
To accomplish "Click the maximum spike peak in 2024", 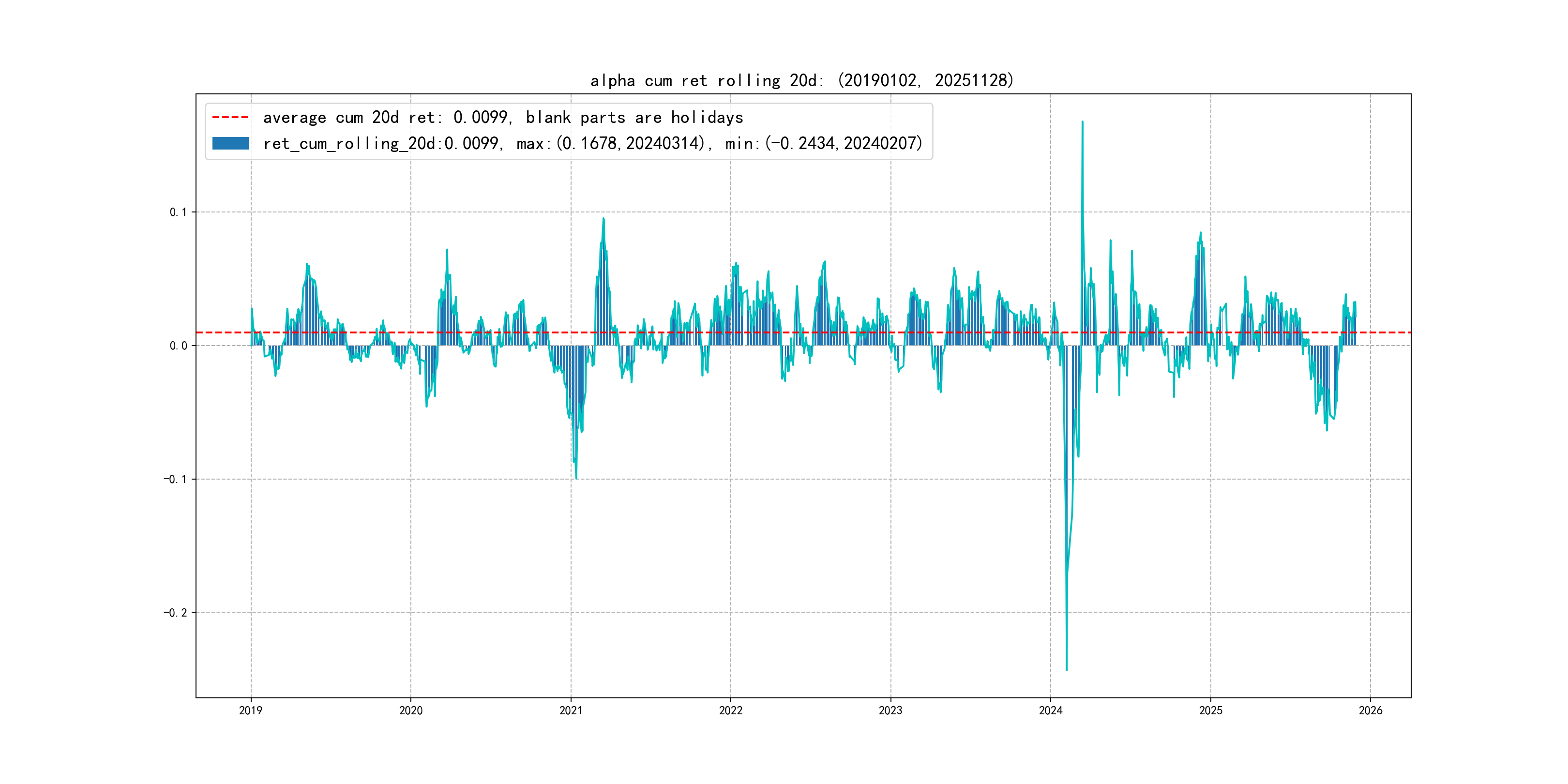I will [1082, 122].
